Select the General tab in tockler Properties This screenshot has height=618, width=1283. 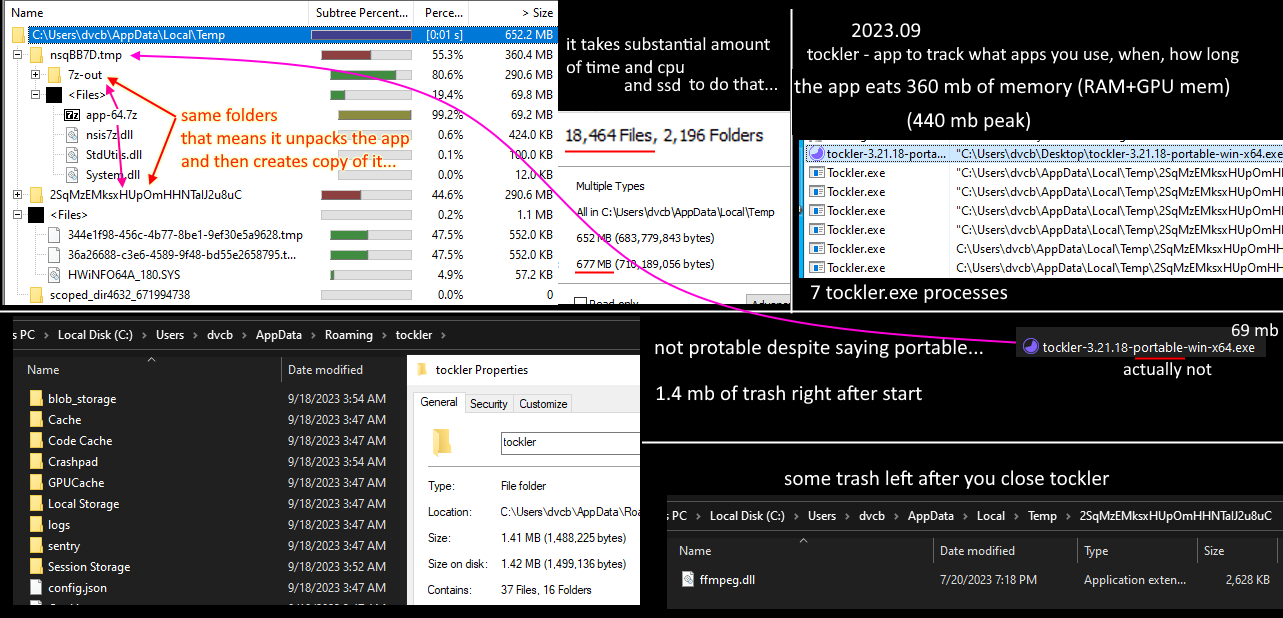[x=439, y=402]
